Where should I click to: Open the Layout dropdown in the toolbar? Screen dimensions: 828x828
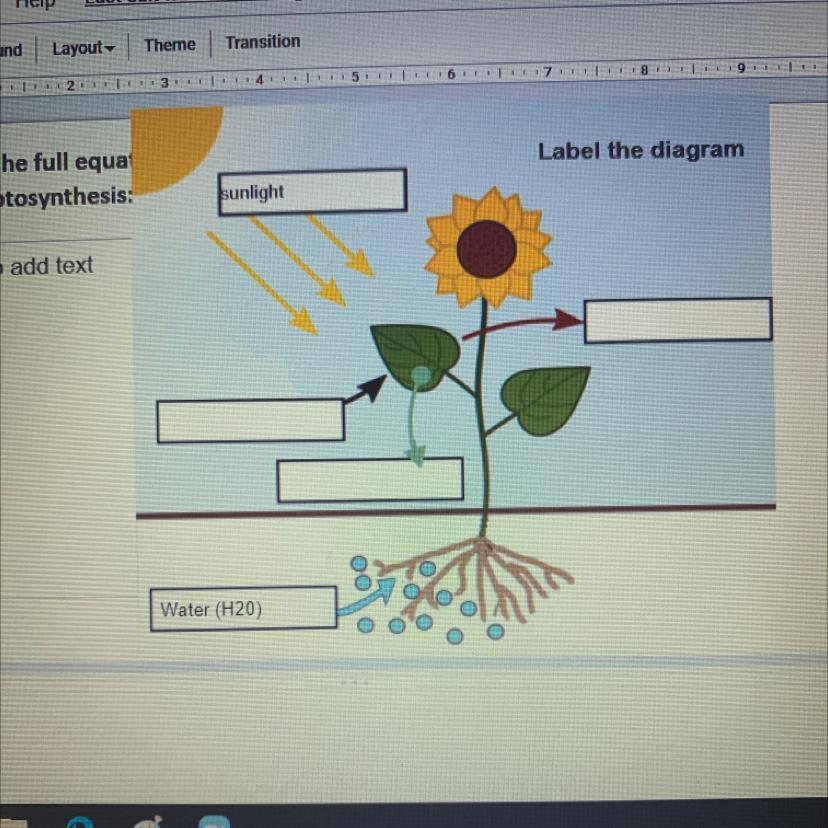(x=80, y=45)
